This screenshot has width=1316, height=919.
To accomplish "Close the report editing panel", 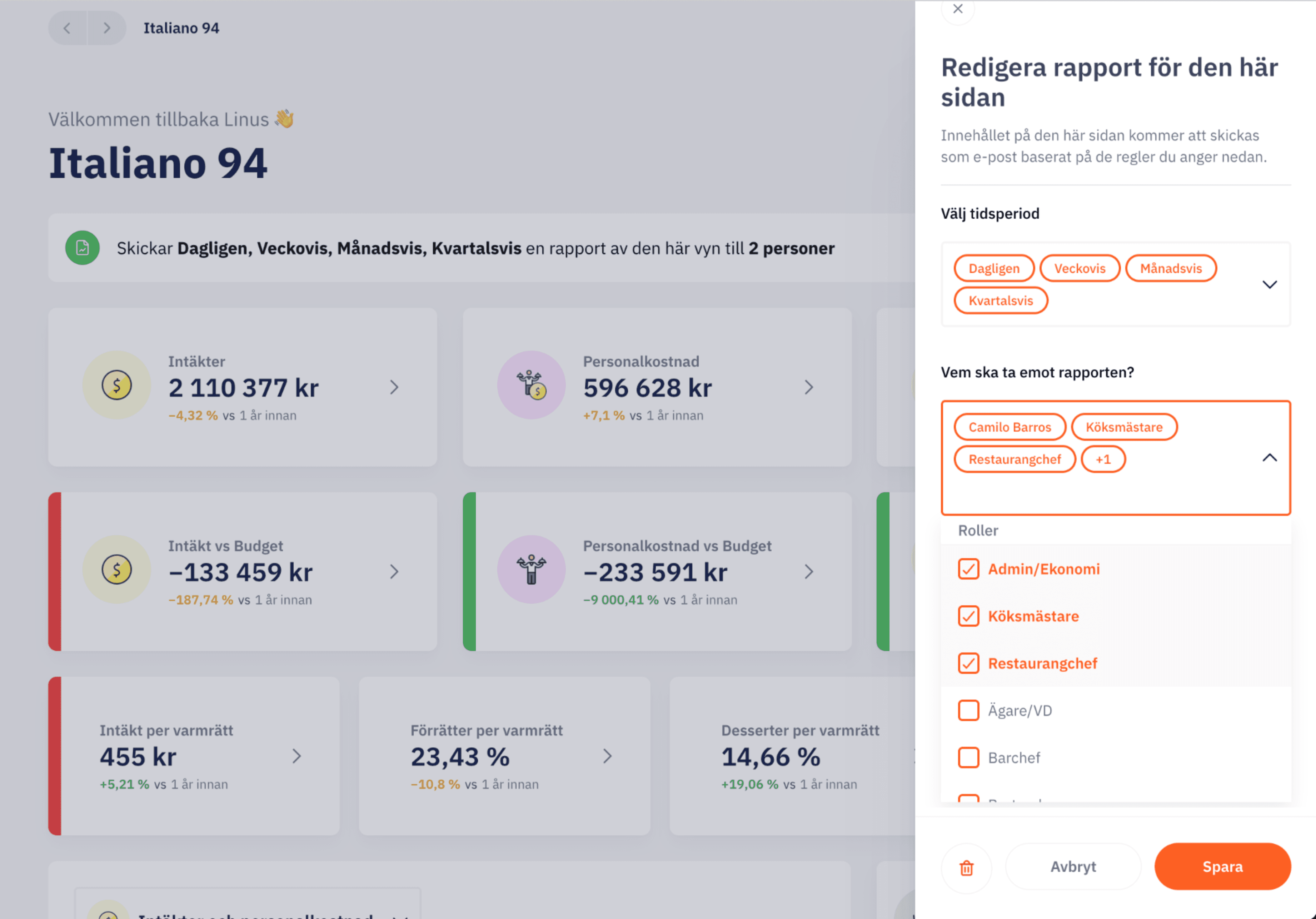I will tap(958, 9).
